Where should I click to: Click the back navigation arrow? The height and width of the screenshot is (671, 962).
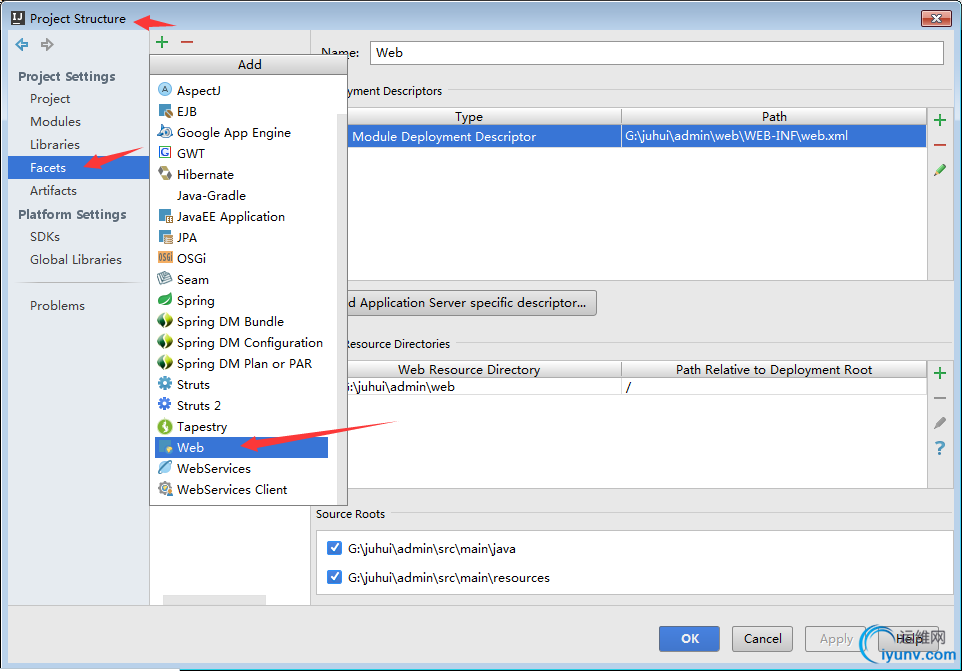click(x=22, y=44)
